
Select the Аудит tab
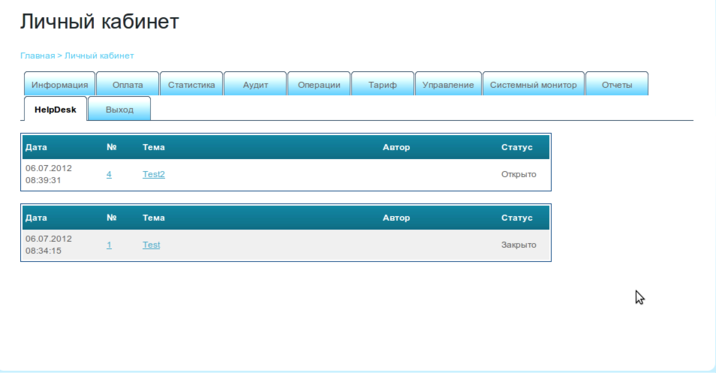[255, 84]
